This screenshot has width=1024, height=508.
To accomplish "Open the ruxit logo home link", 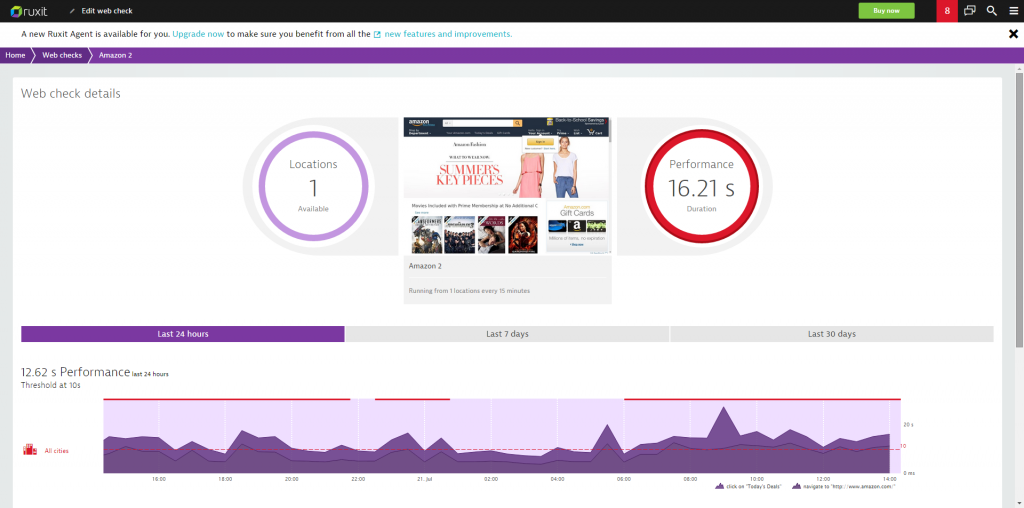I will click(x=29, y=11).
